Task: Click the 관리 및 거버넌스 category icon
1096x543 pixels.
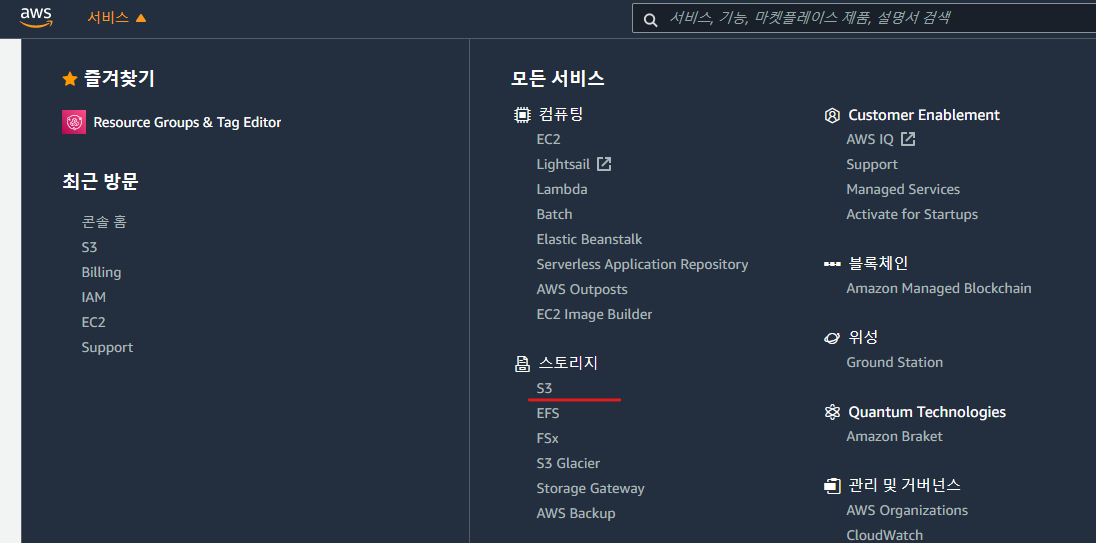Action: click(x=832, y=485)
